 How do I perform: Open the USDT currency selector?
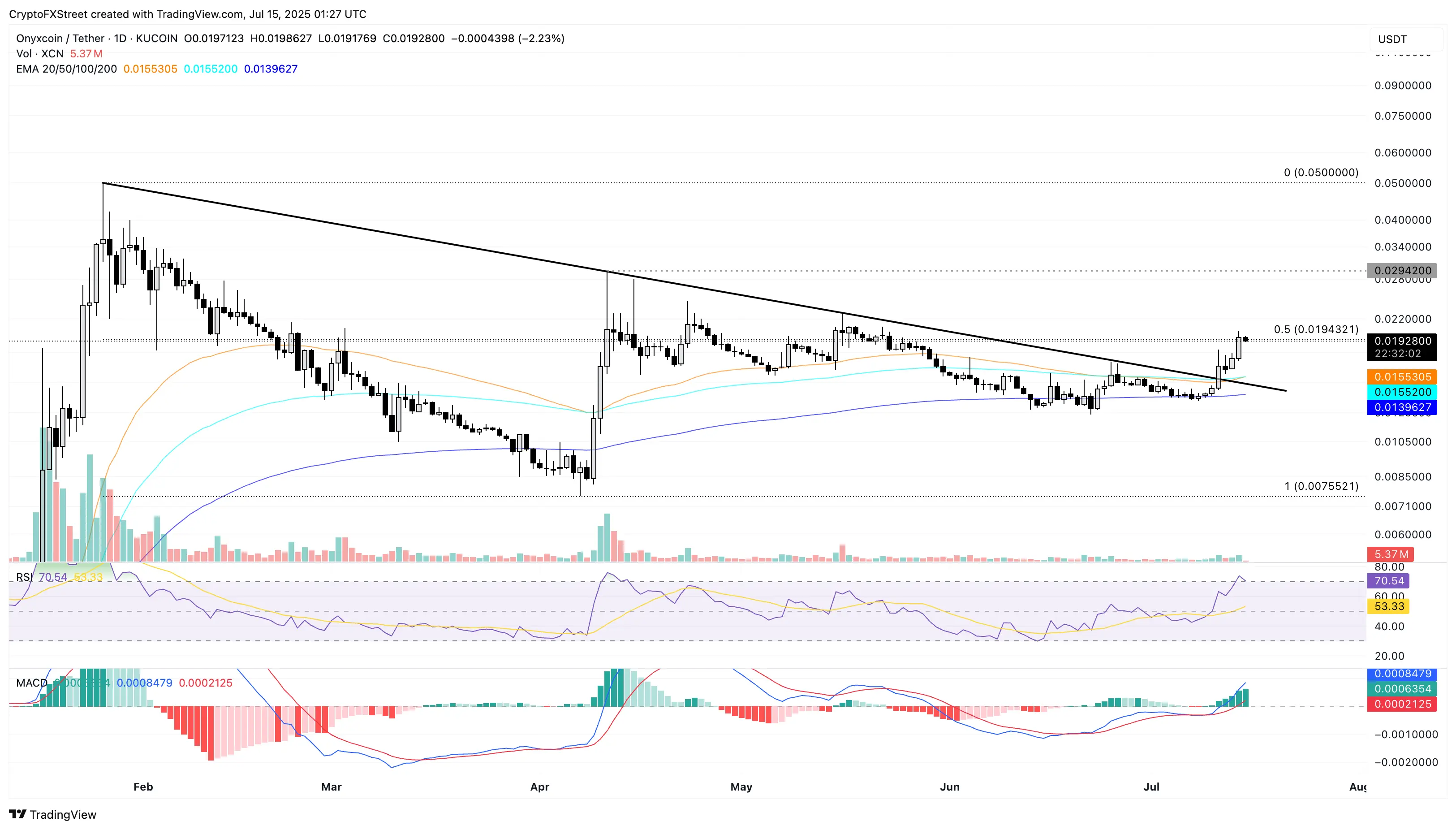point(1405,39)
